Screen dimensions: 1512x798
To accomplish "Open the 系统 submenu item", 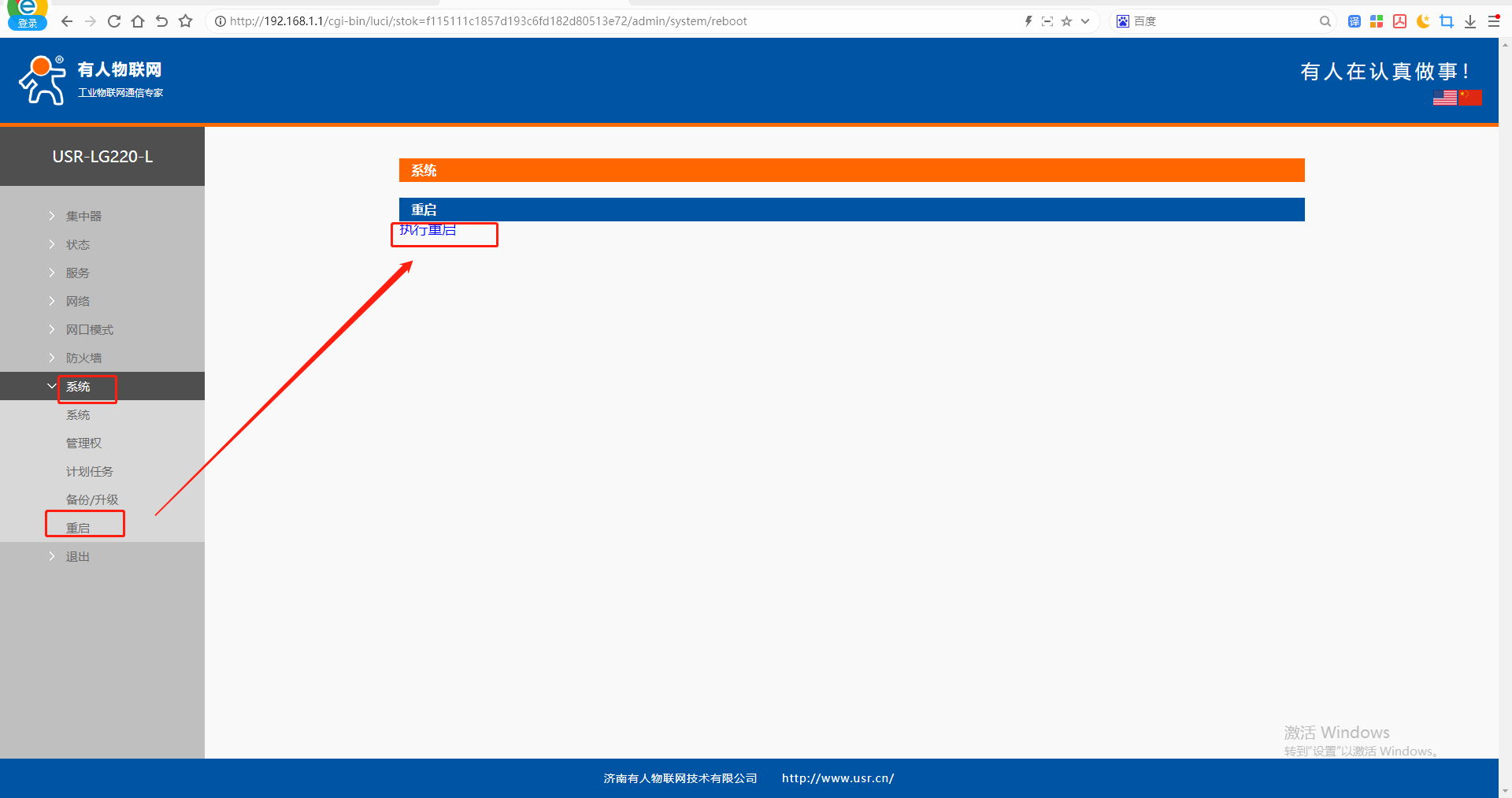I will (78, 415).
